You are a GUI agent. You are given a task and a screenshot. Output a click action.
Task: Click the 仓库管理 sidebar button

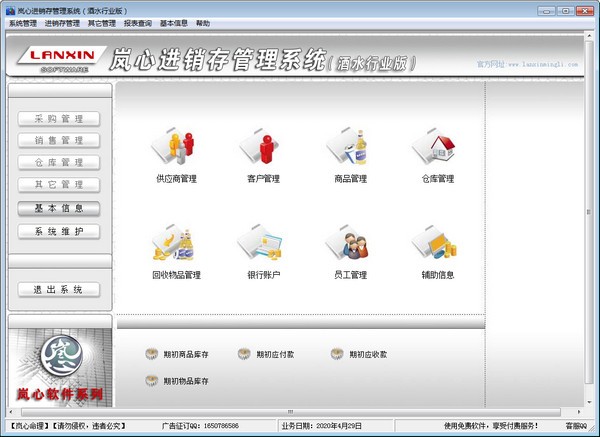coord(59,163)
